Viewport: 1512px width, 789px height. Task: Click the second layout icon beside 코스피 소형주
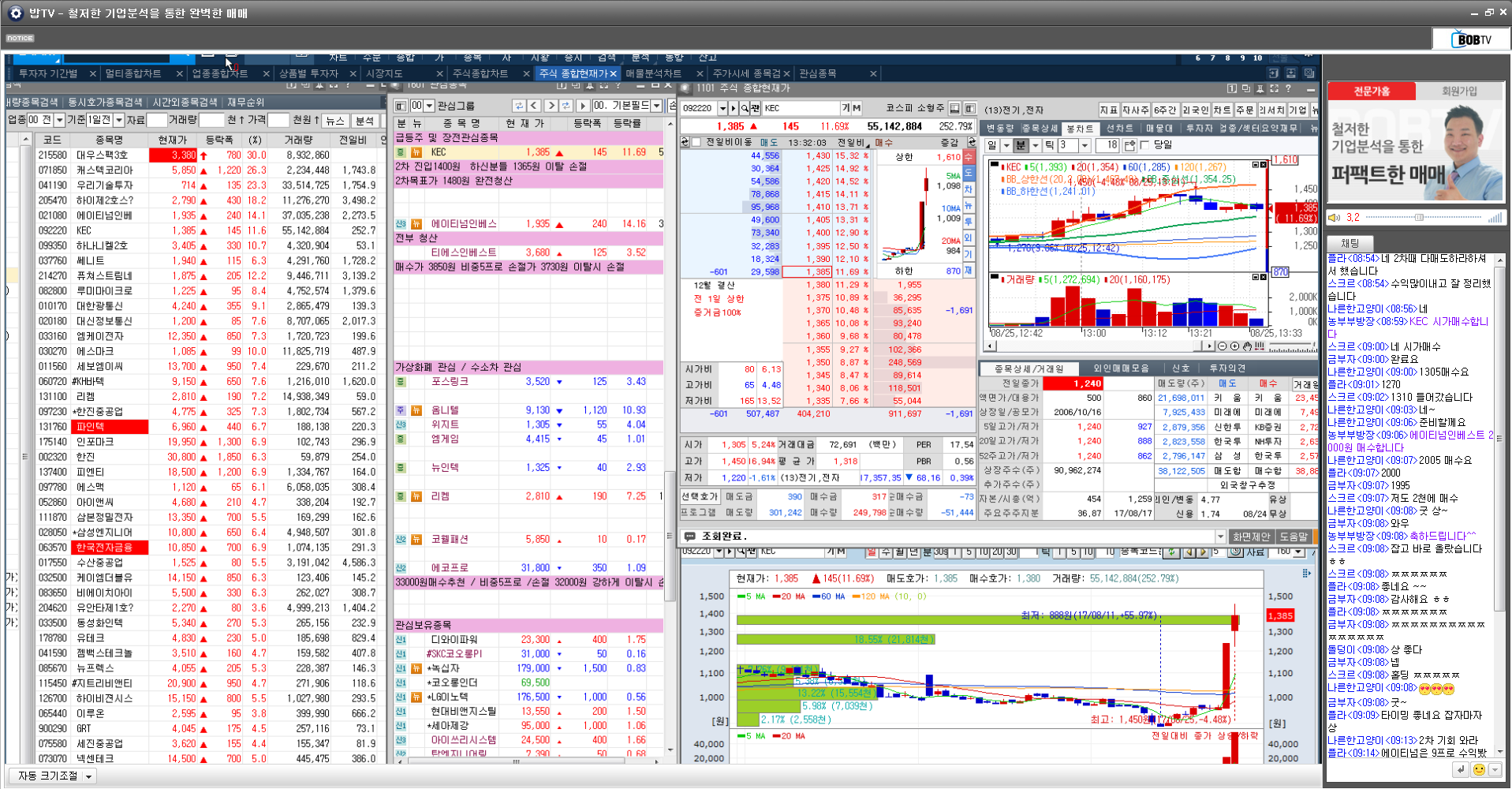pos(970,108)
